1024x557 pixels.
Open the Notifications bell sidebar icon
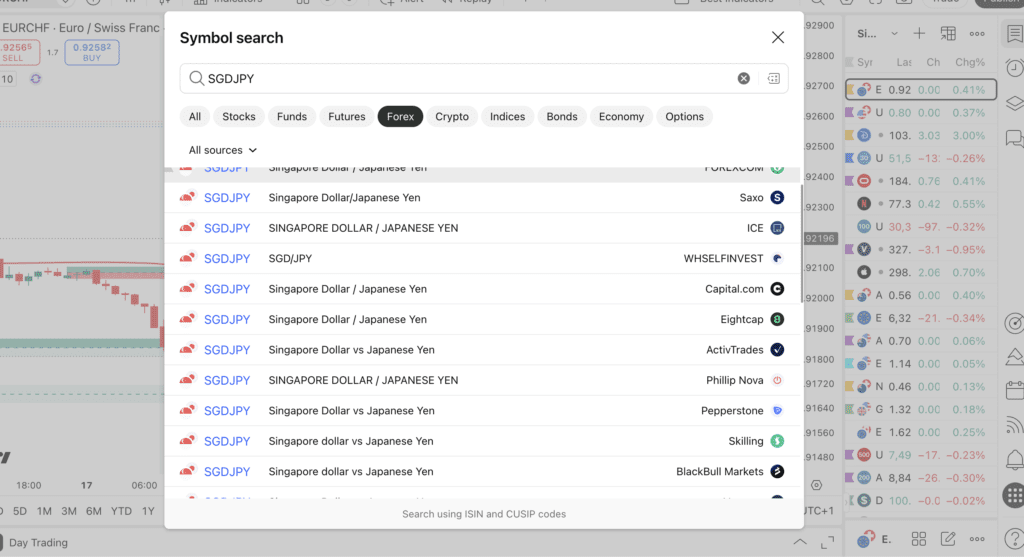[x=1014, y=460]
